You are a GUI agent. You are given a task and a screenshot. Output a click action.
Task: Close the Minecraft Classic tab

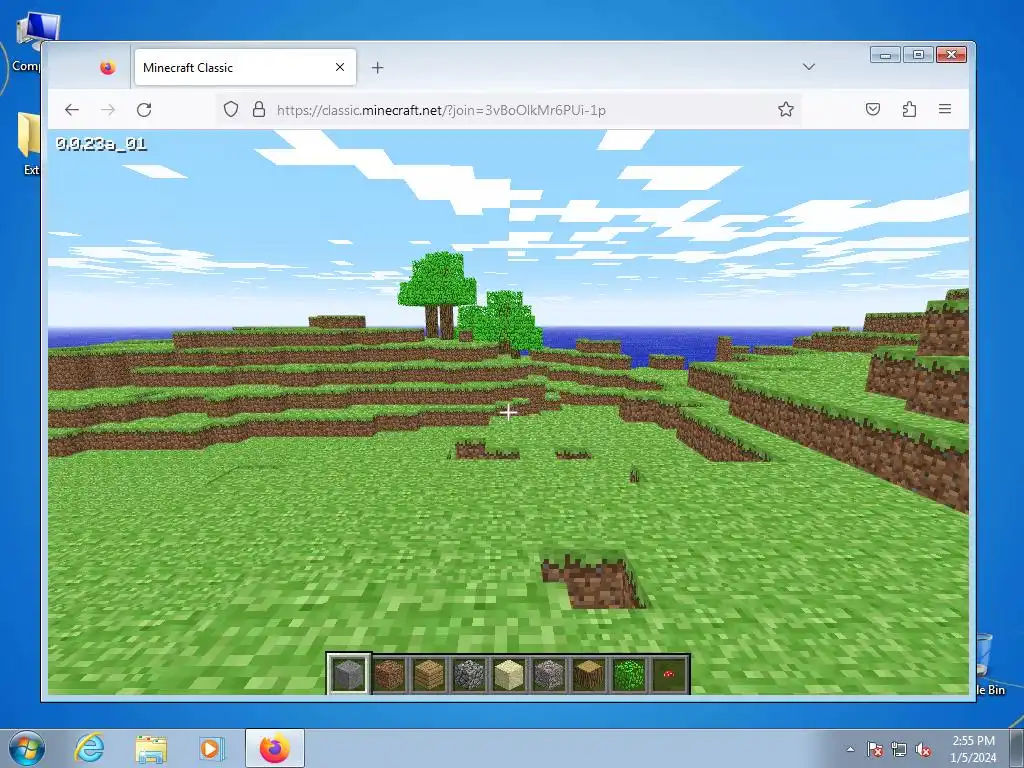(340, 67)
